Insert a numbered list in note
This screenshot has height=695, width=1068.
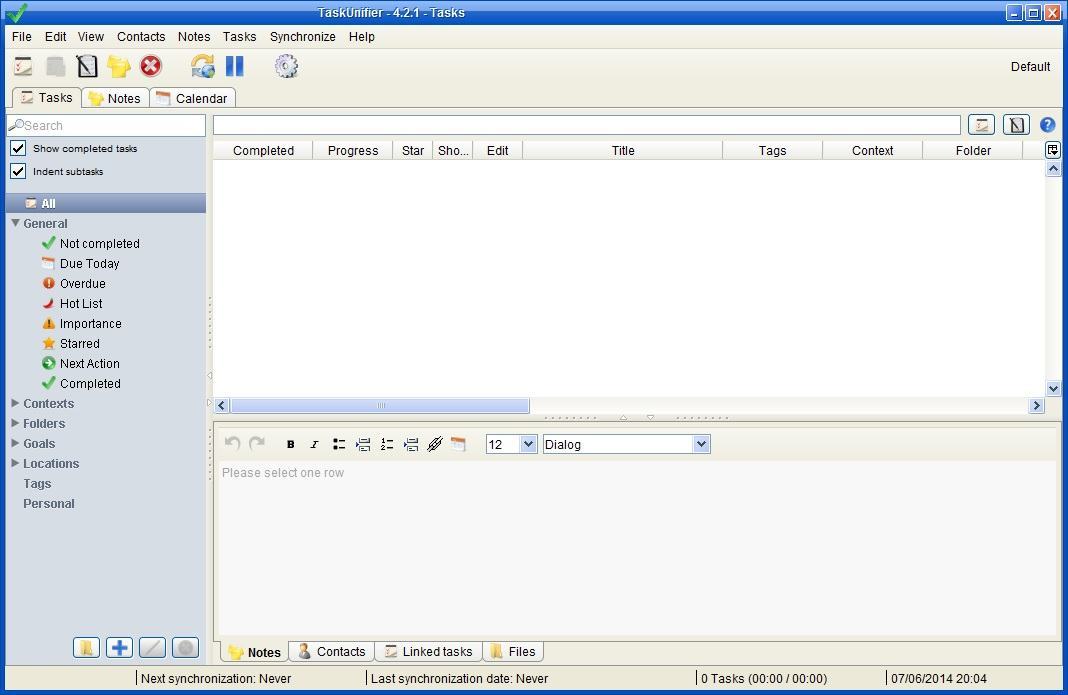(387, 444)
